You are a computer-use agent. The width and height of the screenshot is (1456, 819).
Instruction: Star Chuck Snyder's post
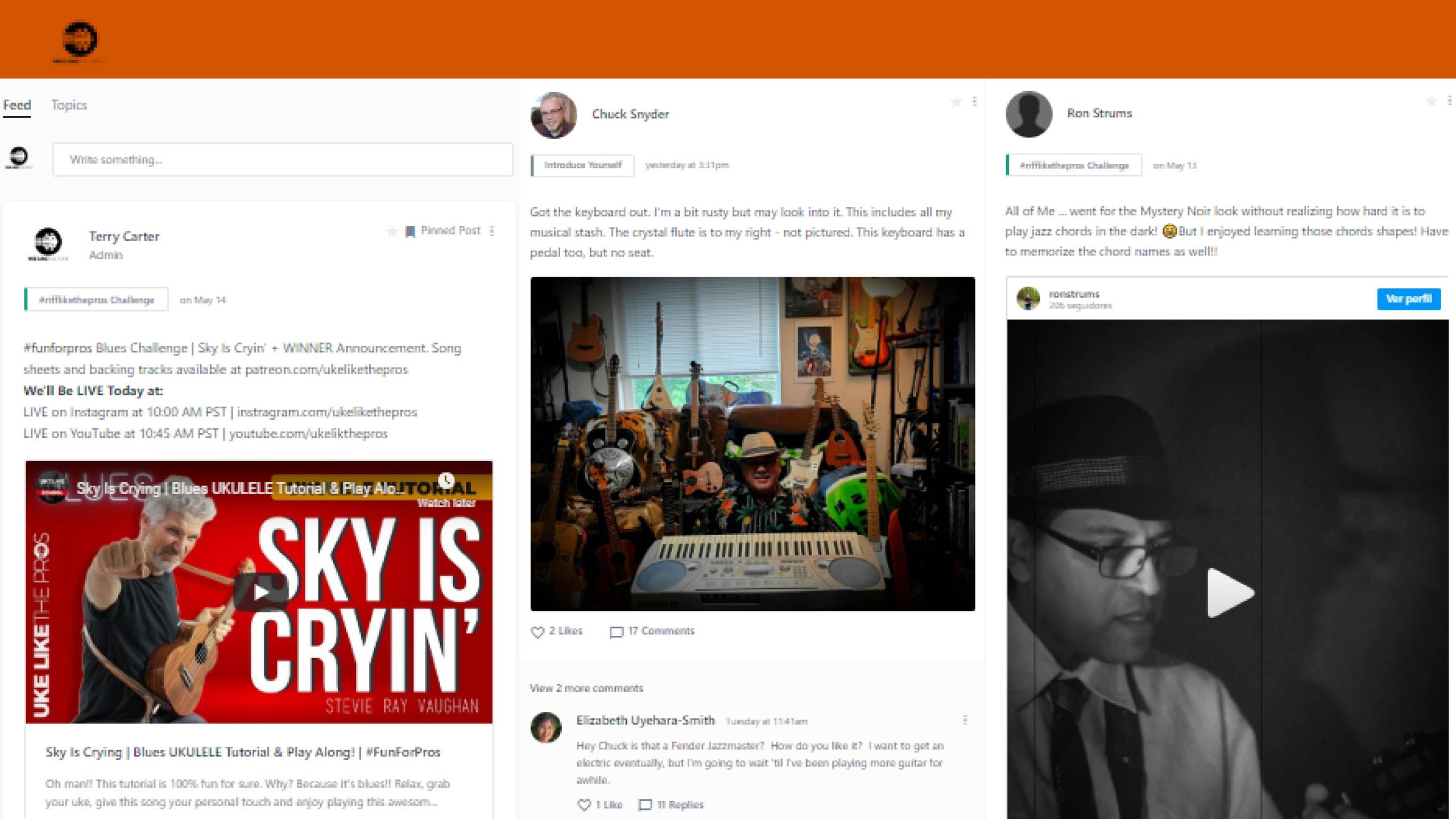[x=957, y=102]
